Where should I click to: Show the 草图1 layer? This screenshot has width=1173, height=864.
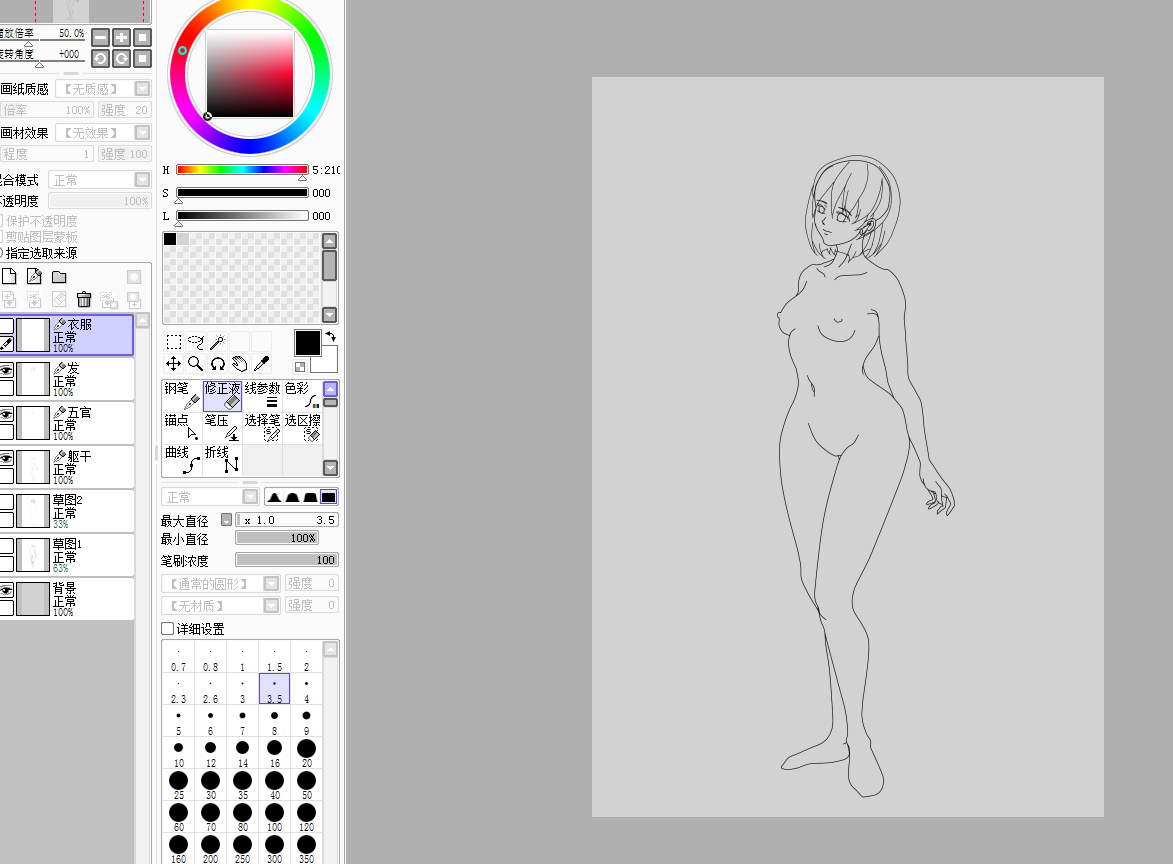6,546
